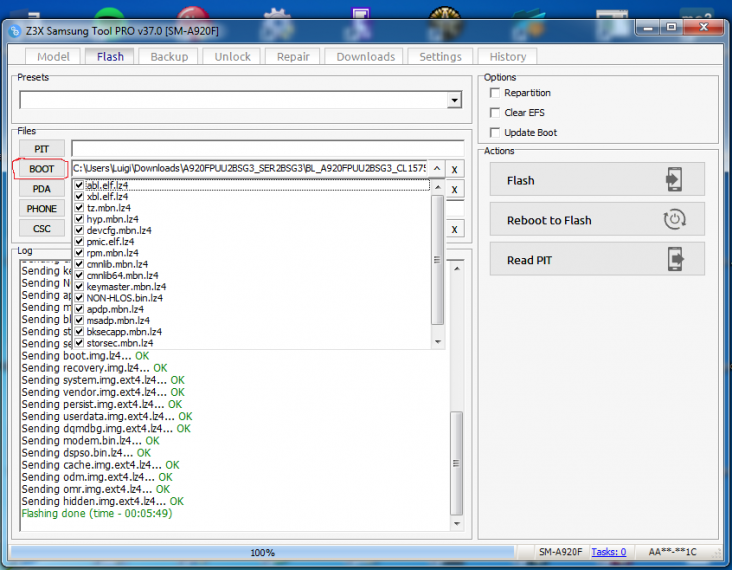Image resolution: width=732 pixels, height=570 pixels.
Task: Click 'Flashing done' log line
Action: 97,514
